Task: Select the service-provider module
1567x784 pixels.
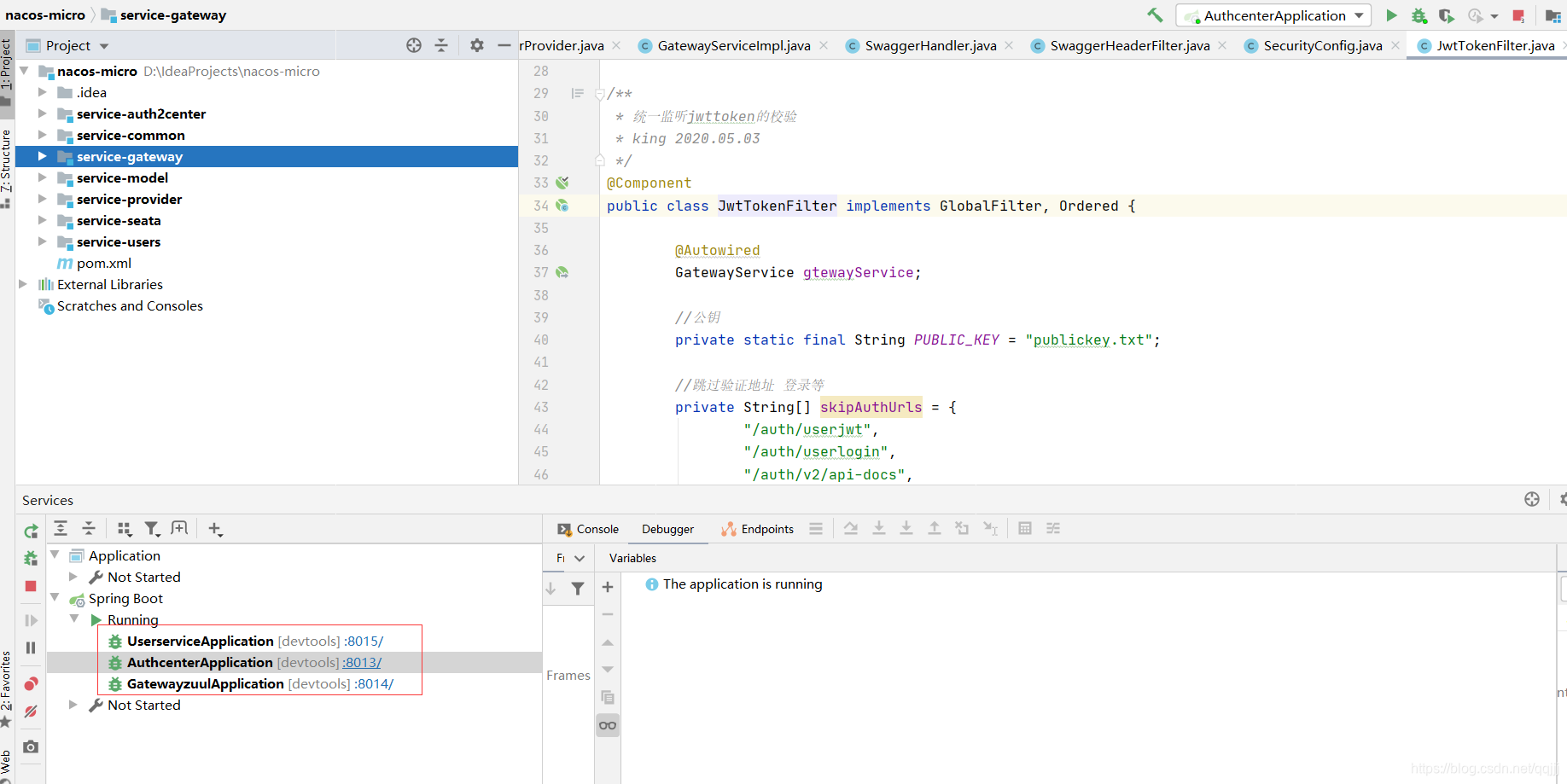Action: coord(129,199)
